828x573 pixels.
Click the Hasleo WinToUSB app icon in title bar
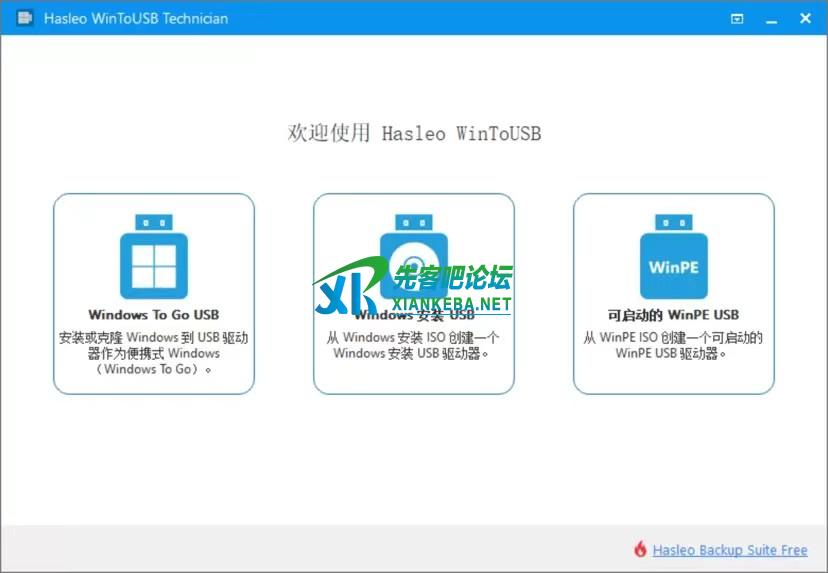pyautogui.click(x=25, y=18)
